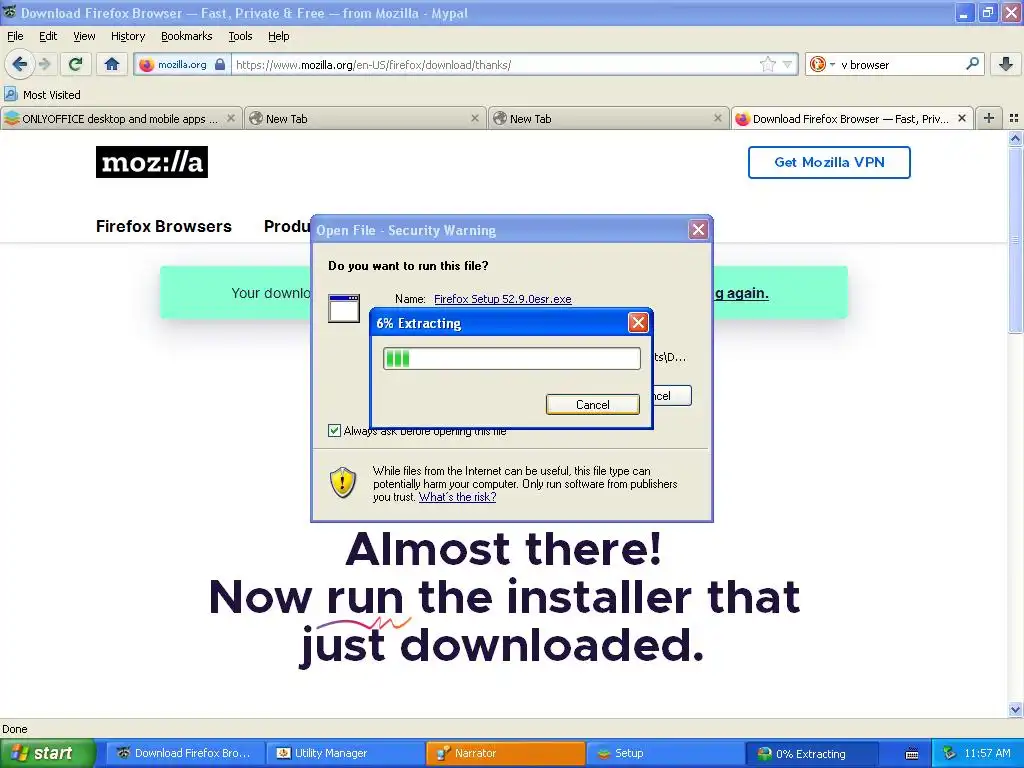Screen dimensions: 1024x768
Task: Go forward with the Forward arrow button
Action: pos(44,64)
